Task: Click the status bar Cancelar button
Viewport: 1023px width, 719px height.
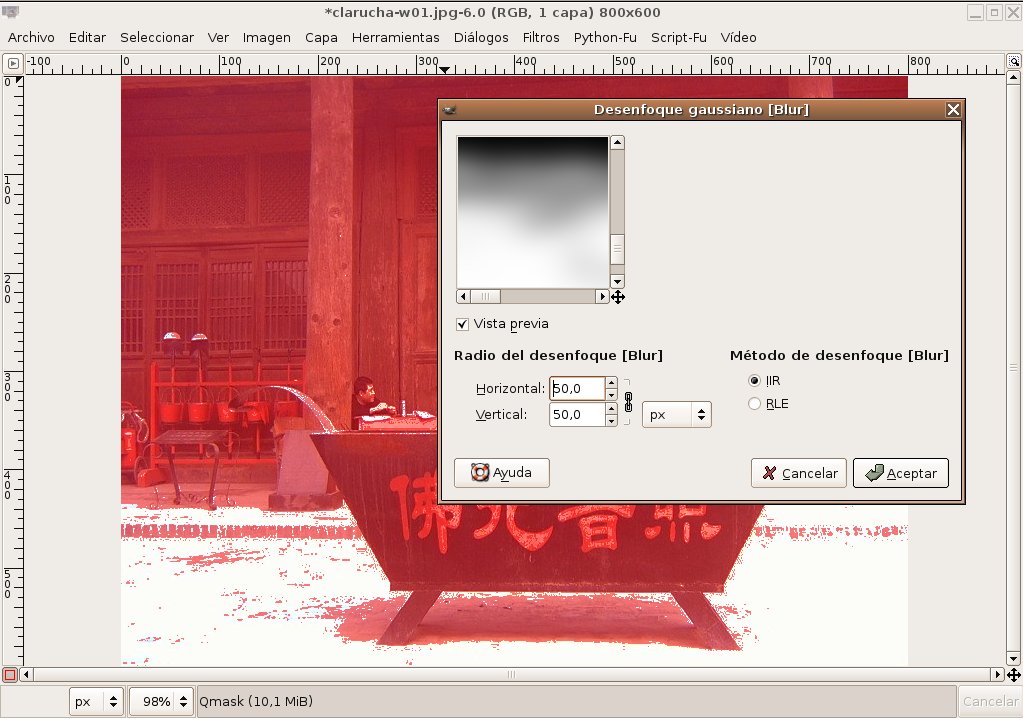Action: pos(990,701)
